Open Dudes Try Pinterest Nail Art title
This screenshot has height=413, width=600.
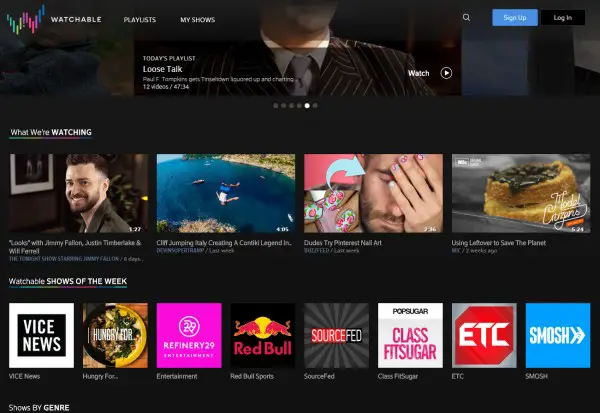342,243
